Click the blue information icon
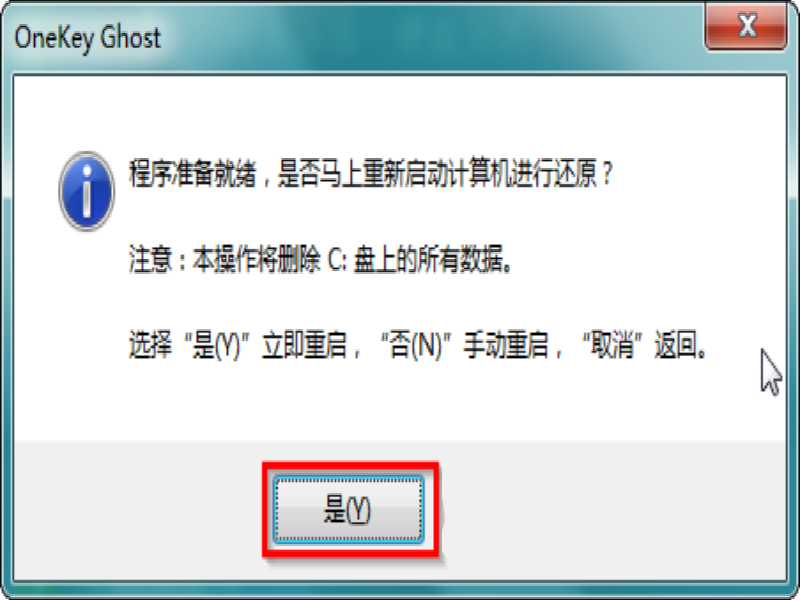The height and width of the screenshot is (600, 800). (x=87, y=191)
